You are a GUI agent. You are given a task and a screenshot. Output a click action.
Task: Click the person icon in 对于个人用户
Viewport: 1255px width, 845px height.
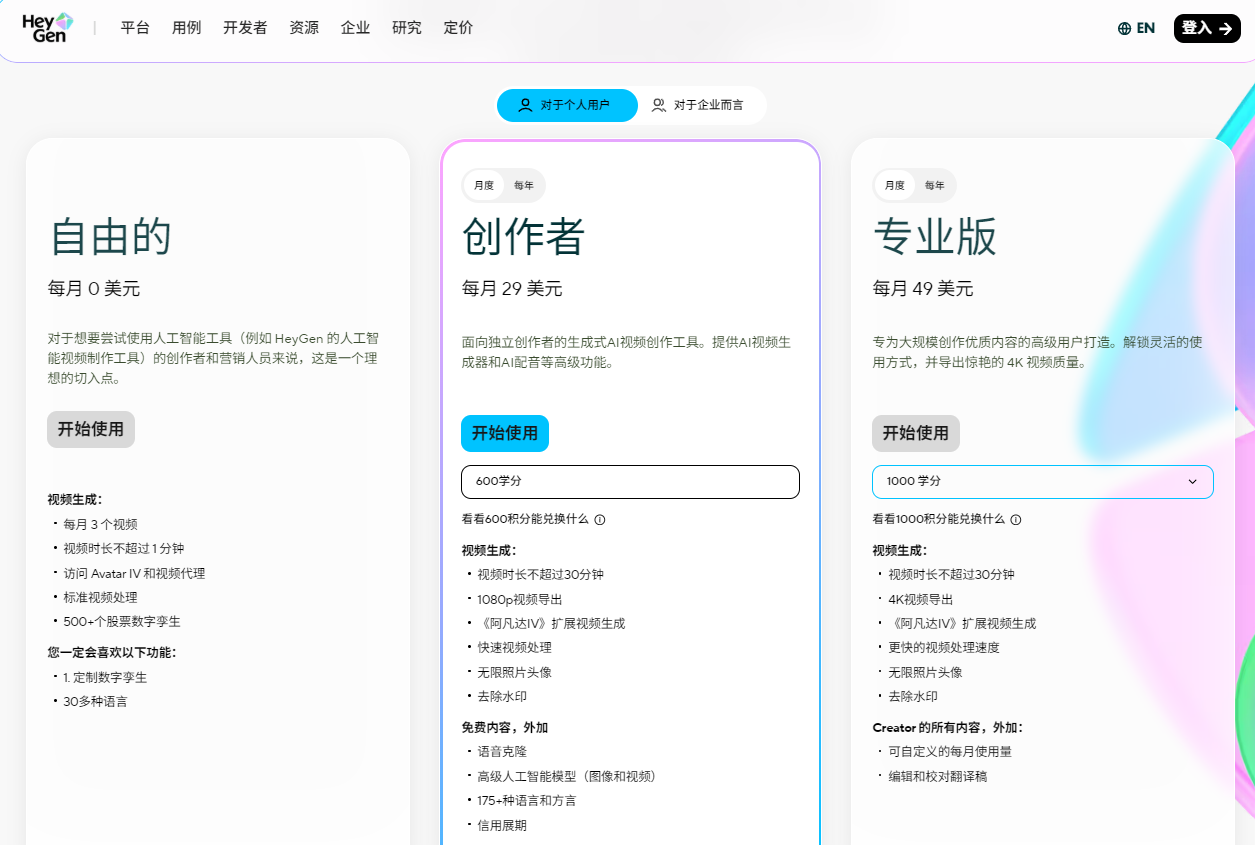pos(525,105)
